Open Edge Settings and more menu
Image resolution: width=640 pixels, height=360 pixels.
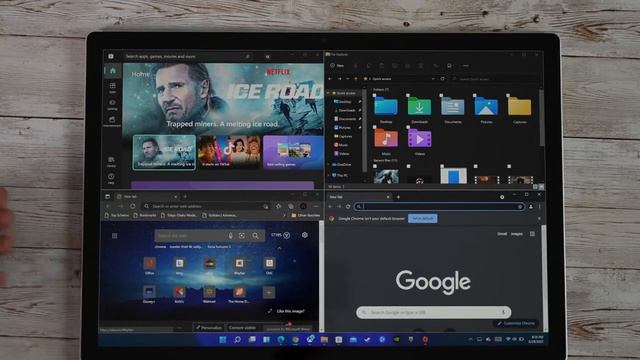point(316,207)
